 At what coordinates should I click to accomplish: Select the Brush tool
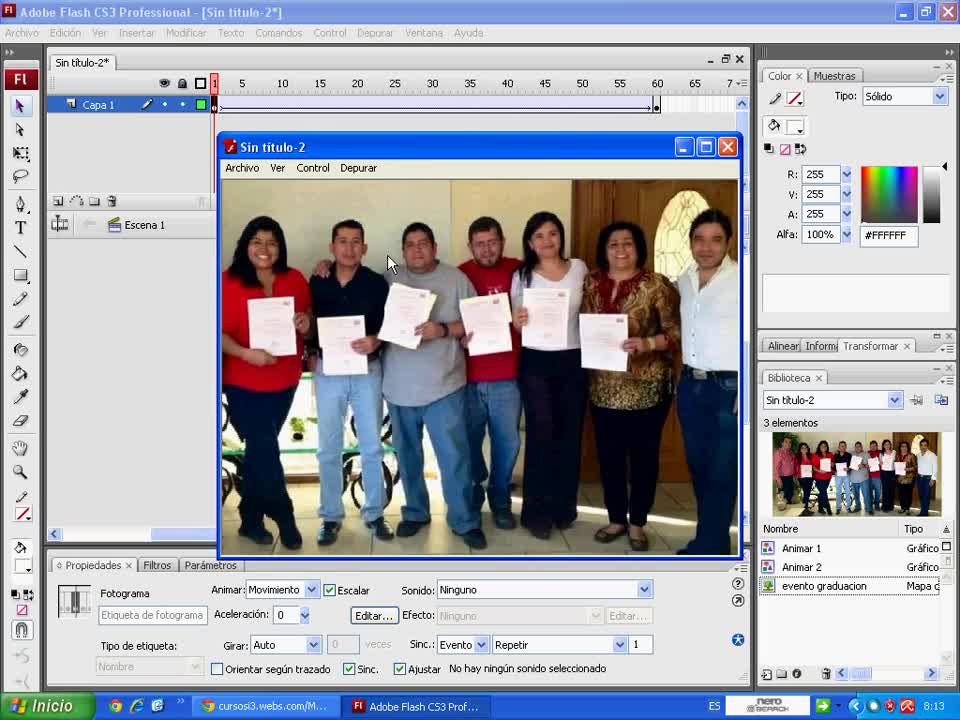click(x=20, y=322)
